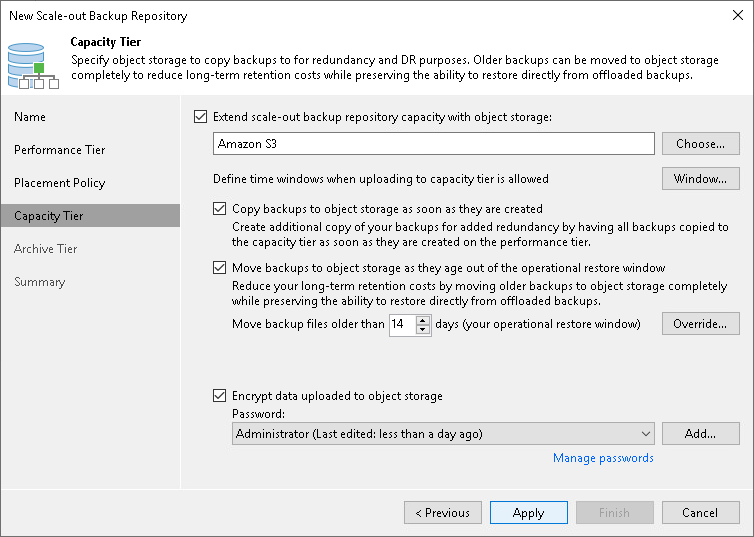Click the Choose... button
This screenshot has width=754, height=537.
coord(701,144)
